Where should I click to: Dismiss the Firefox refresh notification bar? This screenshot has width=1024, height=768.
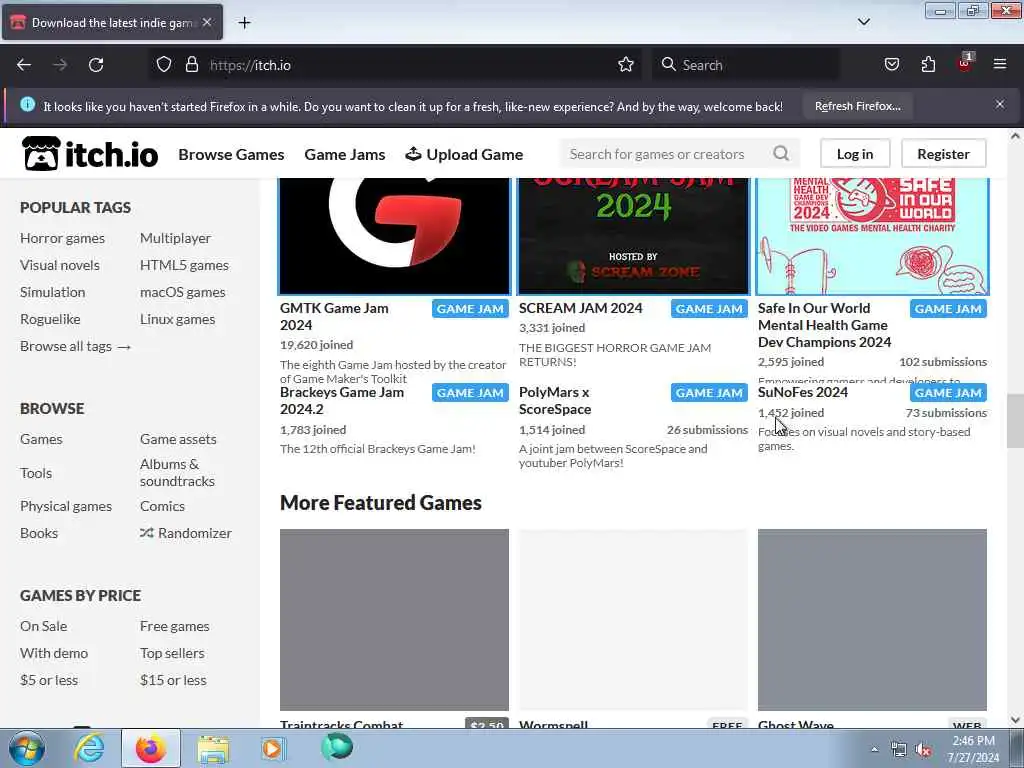[x=1000, y=104]
